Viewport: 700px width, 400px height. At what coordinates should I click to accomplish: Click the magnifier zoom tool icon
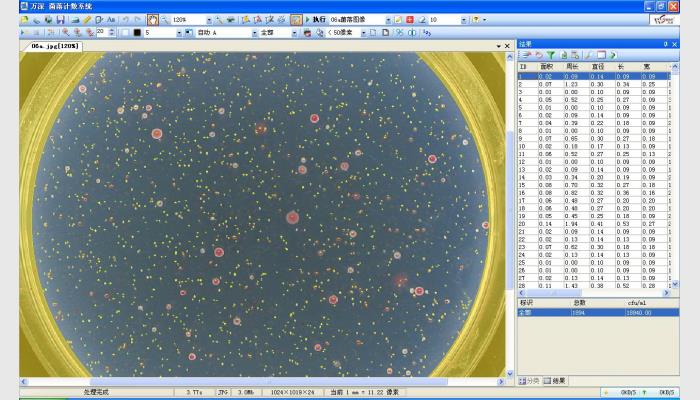[165, 19]
